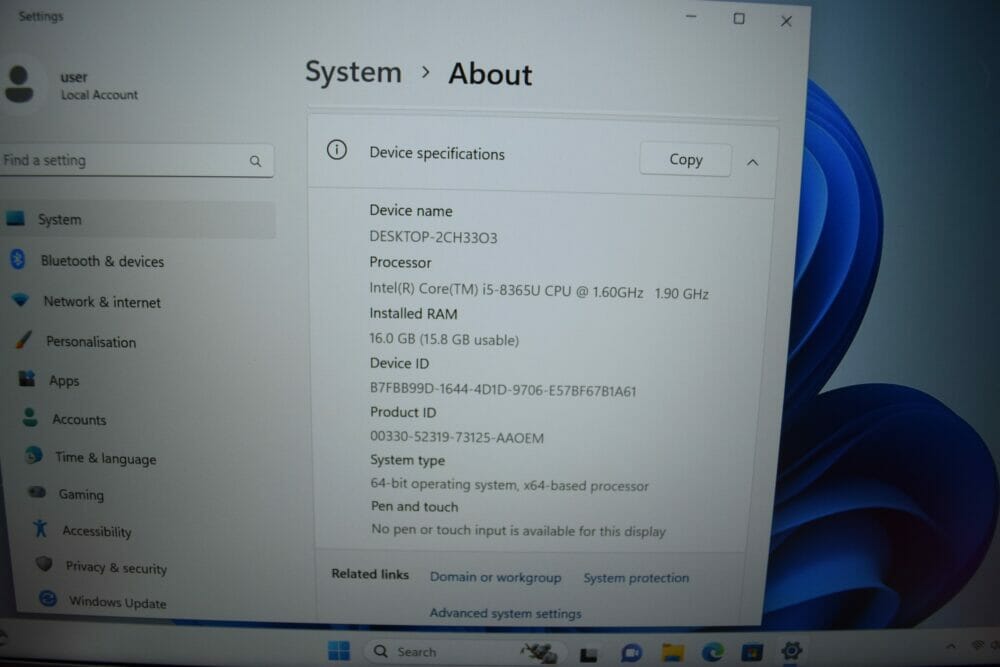Image resolution: width=1000 pixels, height=667 pixels.
Task: Close the Settings window
Action: pyautogui.click(x=786, y=22)
